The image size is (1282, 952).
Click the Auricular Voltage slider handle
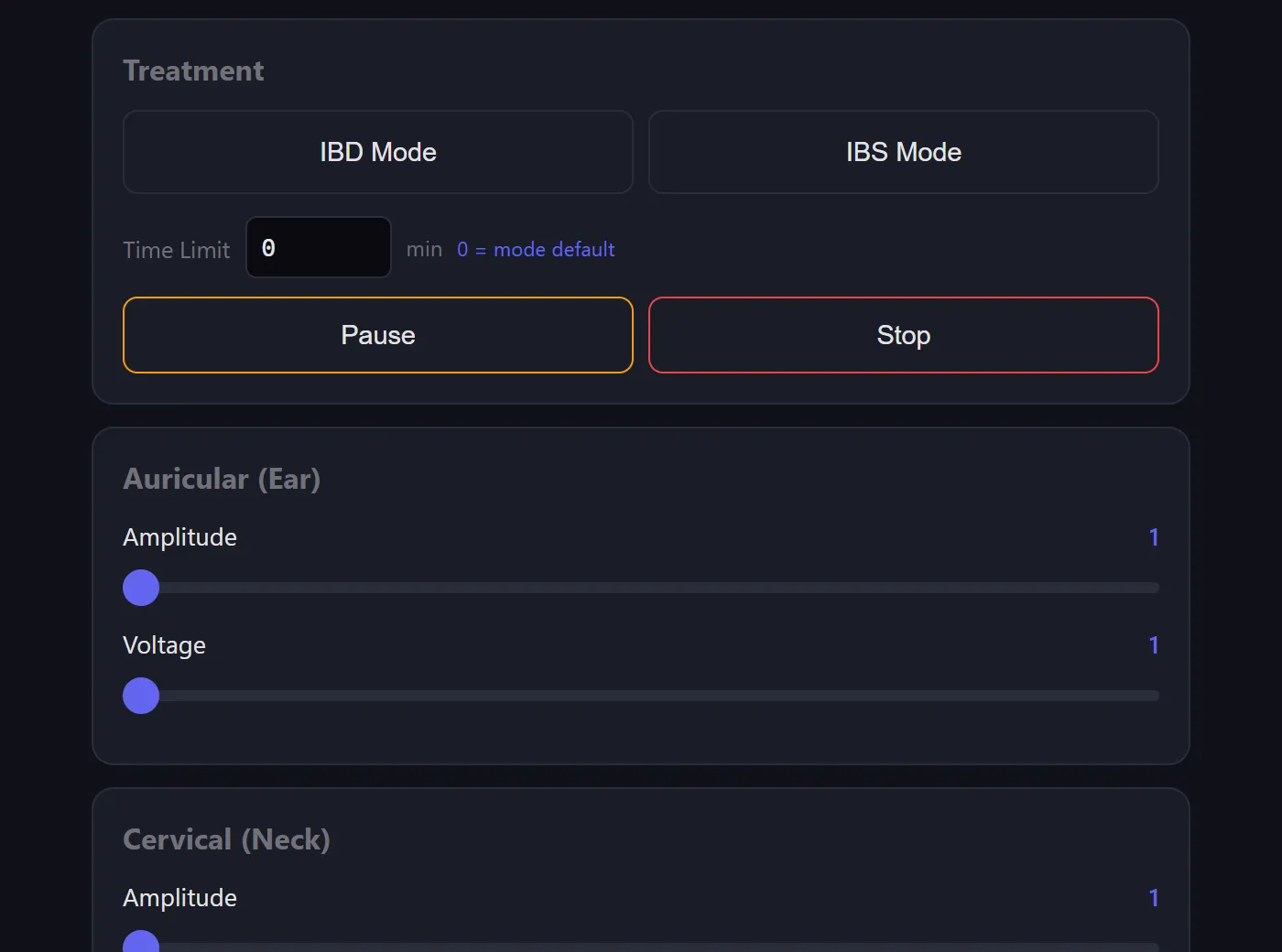point(141,696)
